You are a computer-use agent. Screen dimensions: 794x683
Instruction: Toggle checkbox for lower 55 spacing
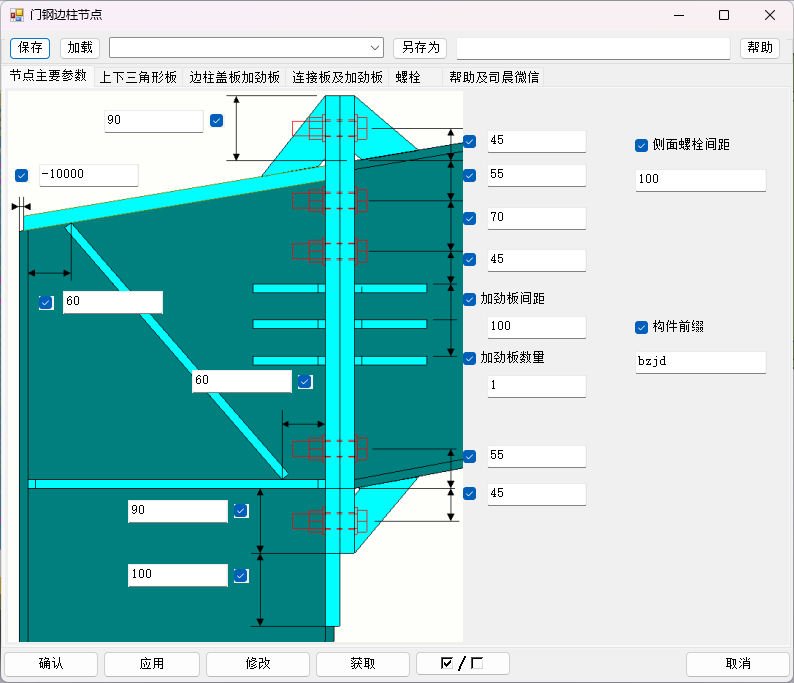click(469, 457)
